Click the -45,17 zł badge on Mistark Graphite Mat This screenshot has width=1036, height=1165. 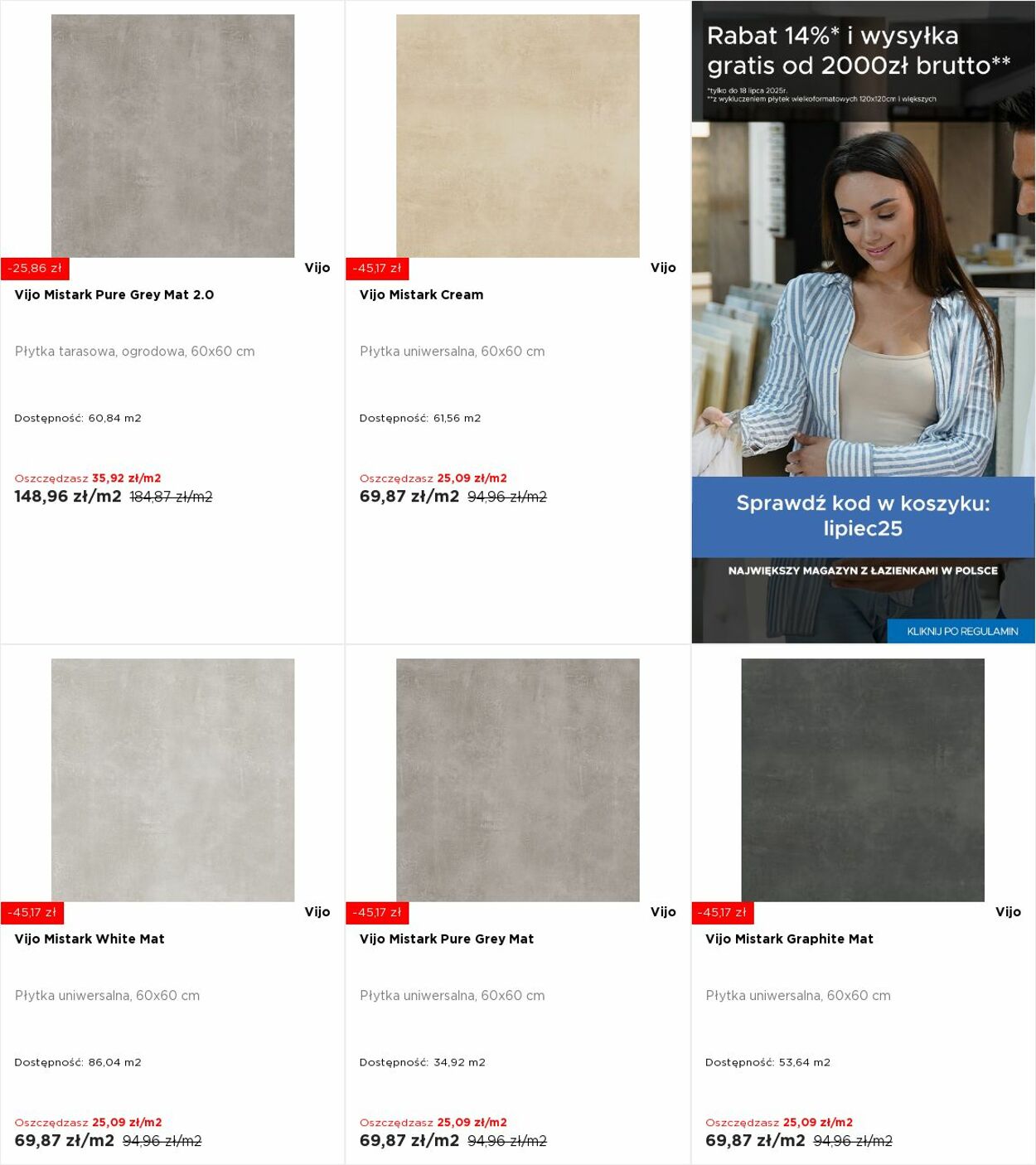(x=723, y=913)
